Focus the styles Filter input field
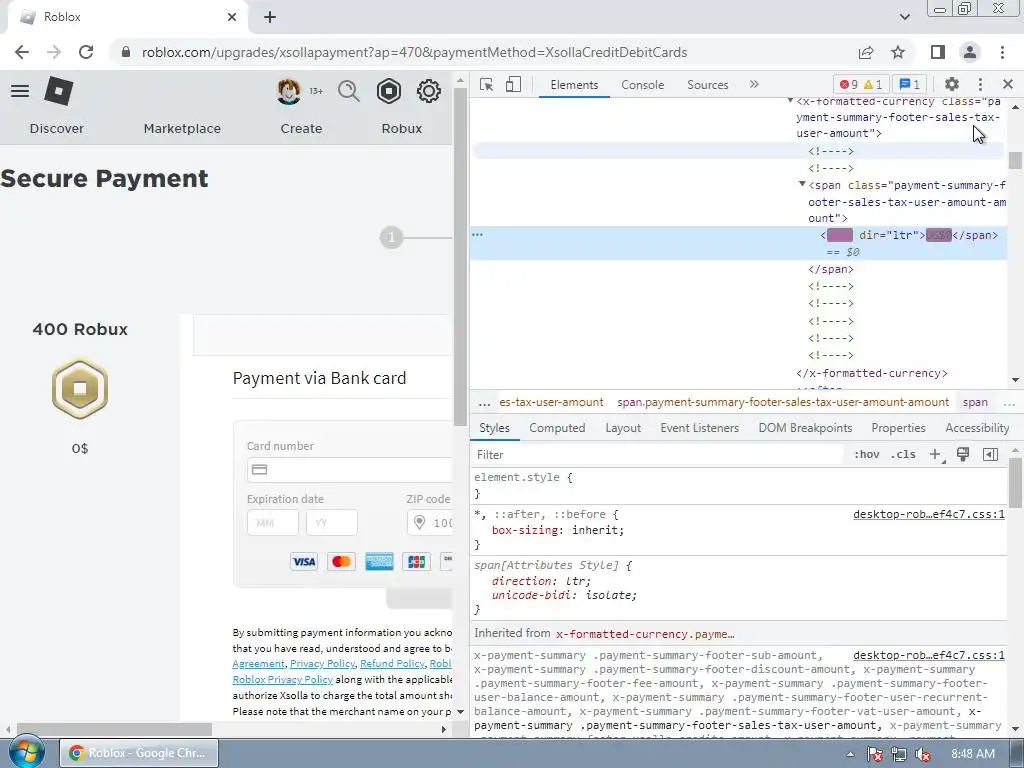1024x768 pixels. pyautogui.click(x=658, y=455)
